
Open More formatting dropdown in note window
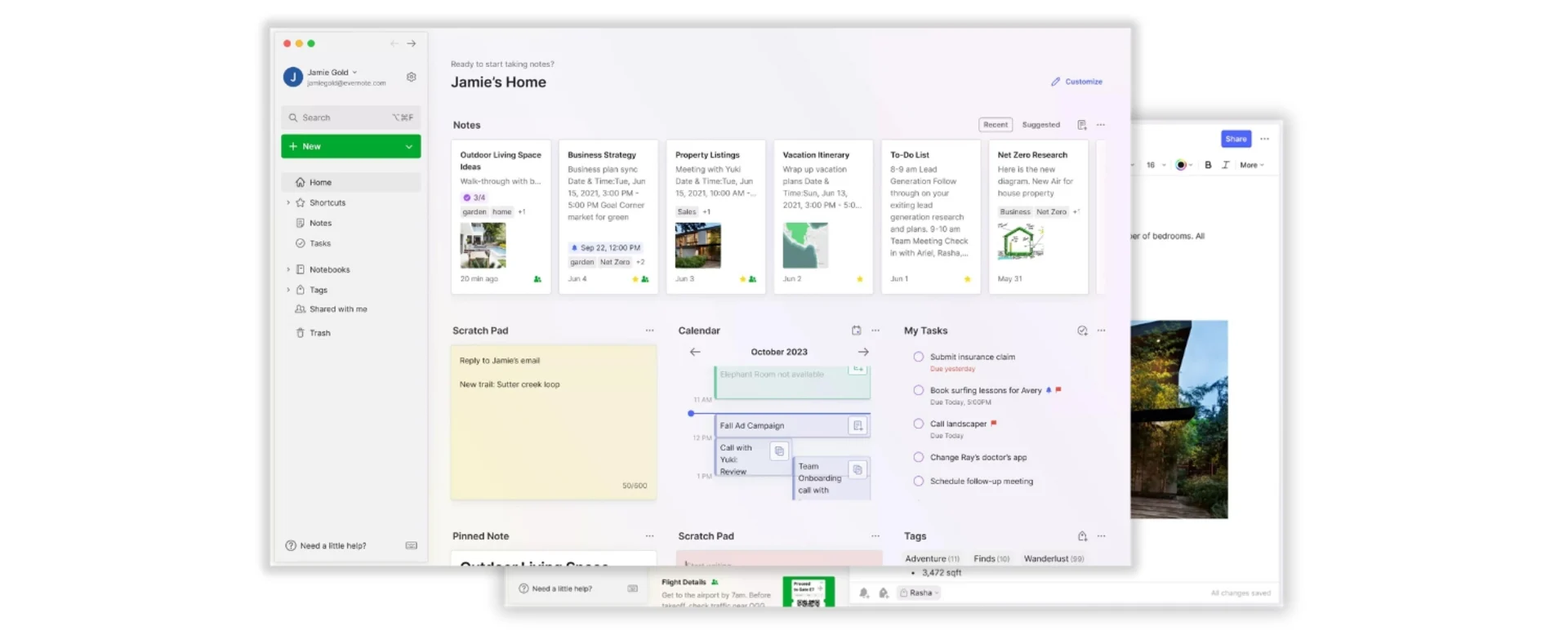[1252, 165]
